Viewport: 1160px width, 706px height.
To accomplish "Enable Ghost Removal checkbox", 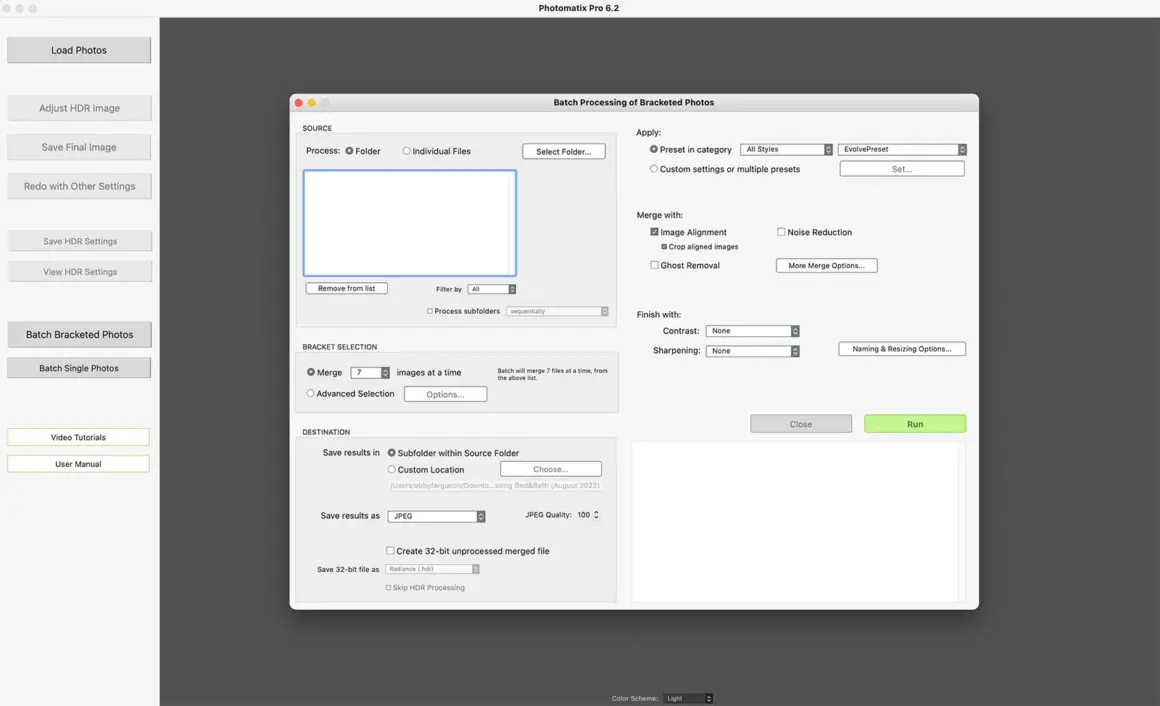I will pos(655,265).
